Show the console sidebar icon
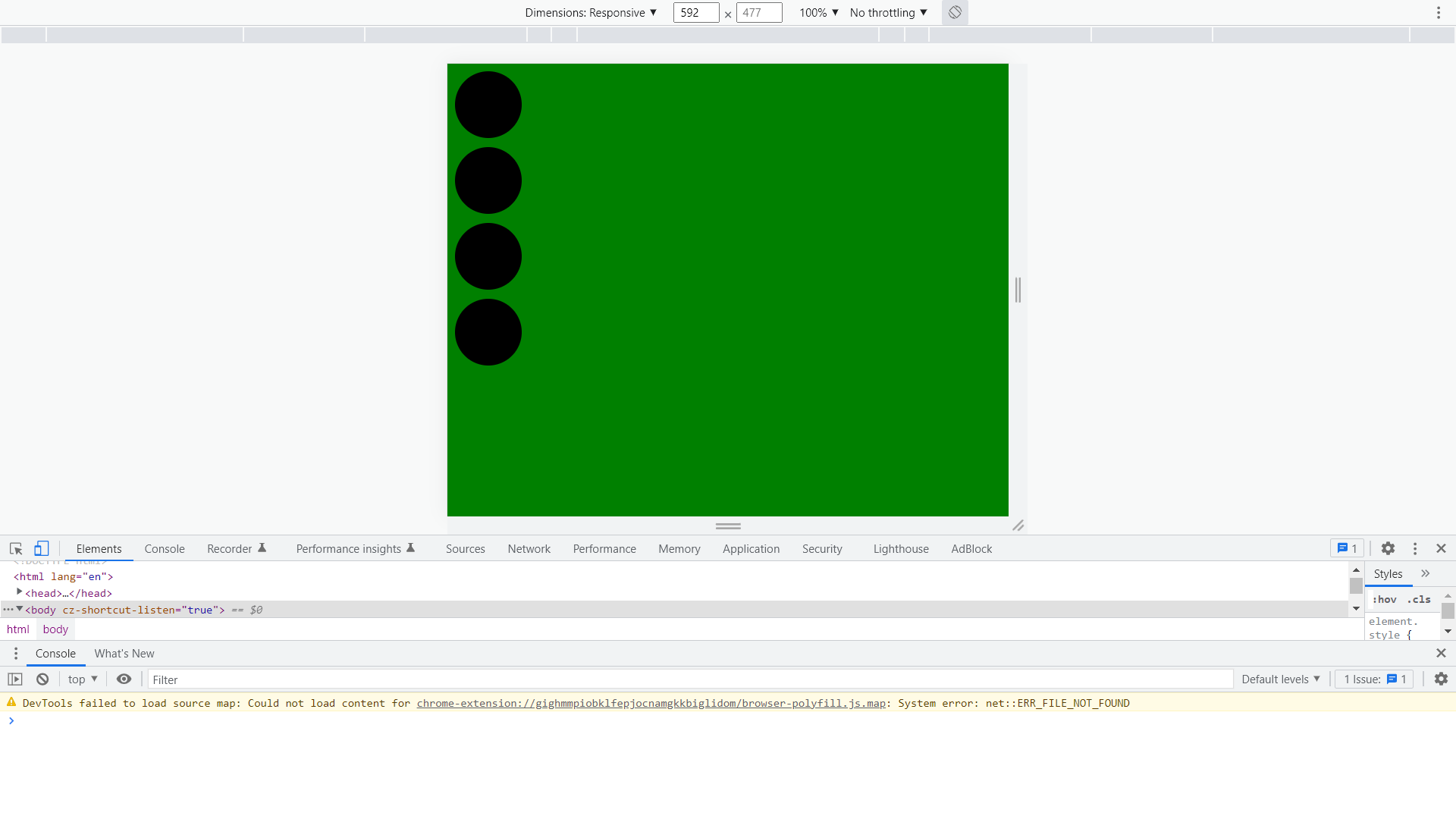This screenshot has width=1456, height=819. (x=15, y=679)
